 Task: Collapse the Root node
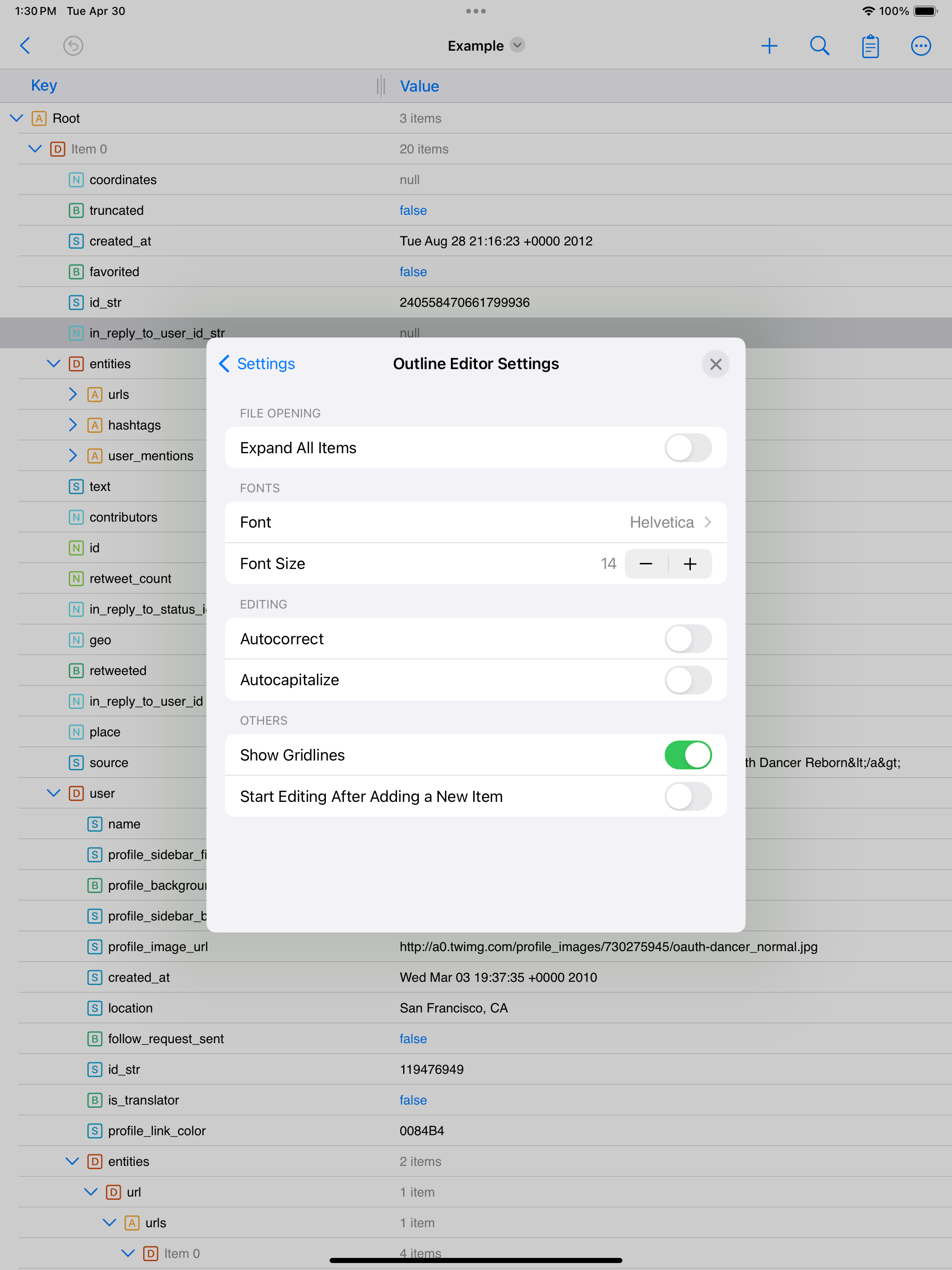pyautogui.click(x=17, y=118)
